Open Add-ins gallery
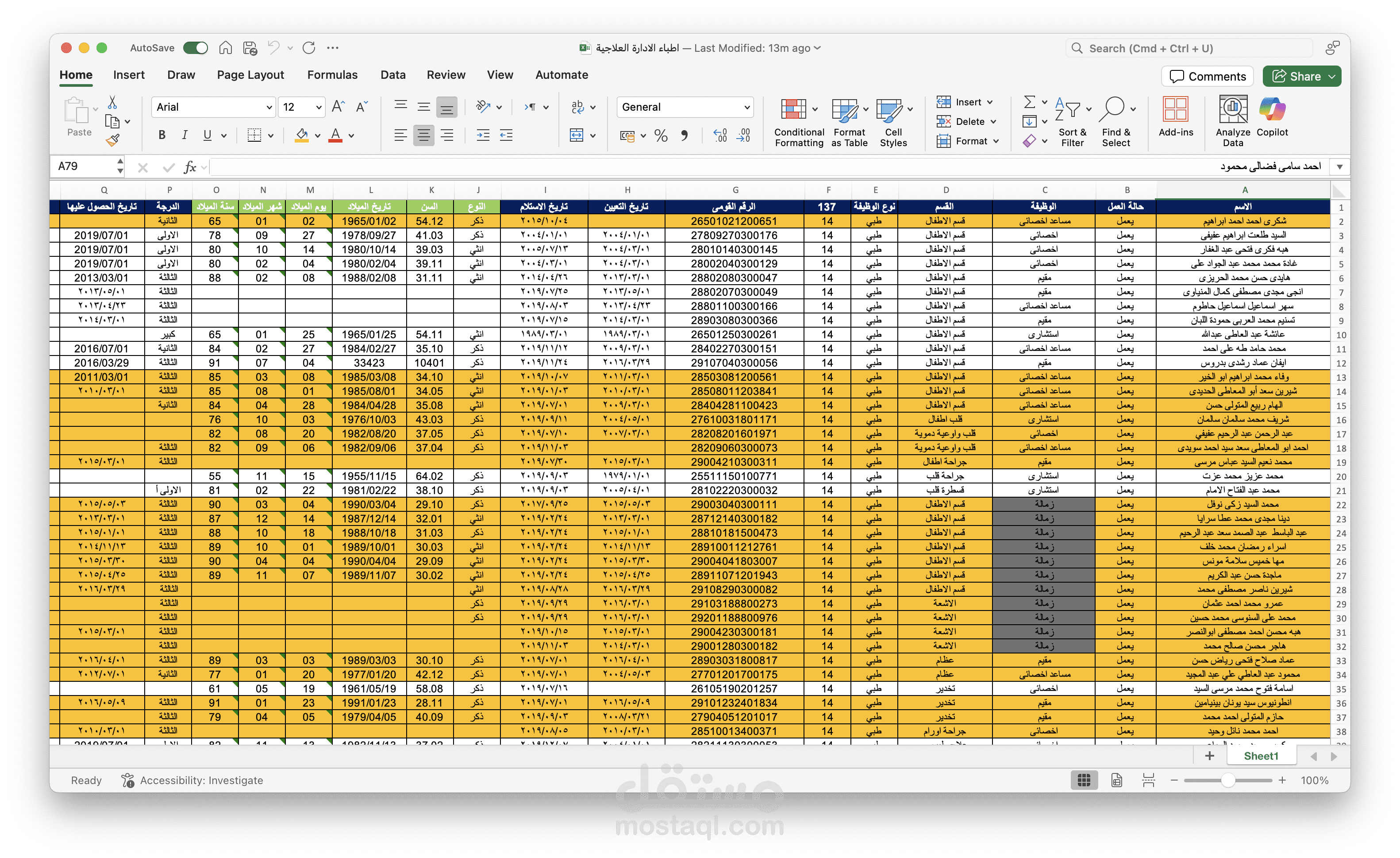This screenshot has height=858, width=1400. (x=1176, y=117)
